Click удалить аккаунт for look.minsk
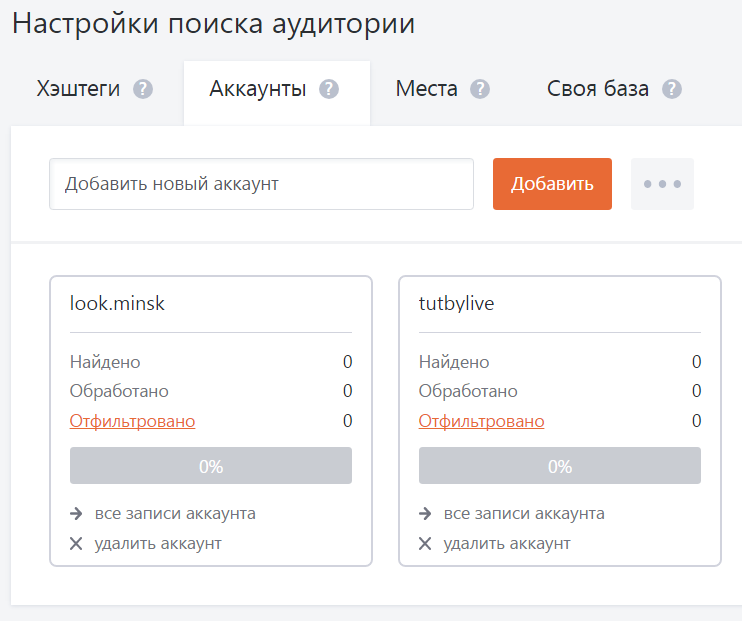This screenshot has height=621, width=742. click(x=158, y=544)
